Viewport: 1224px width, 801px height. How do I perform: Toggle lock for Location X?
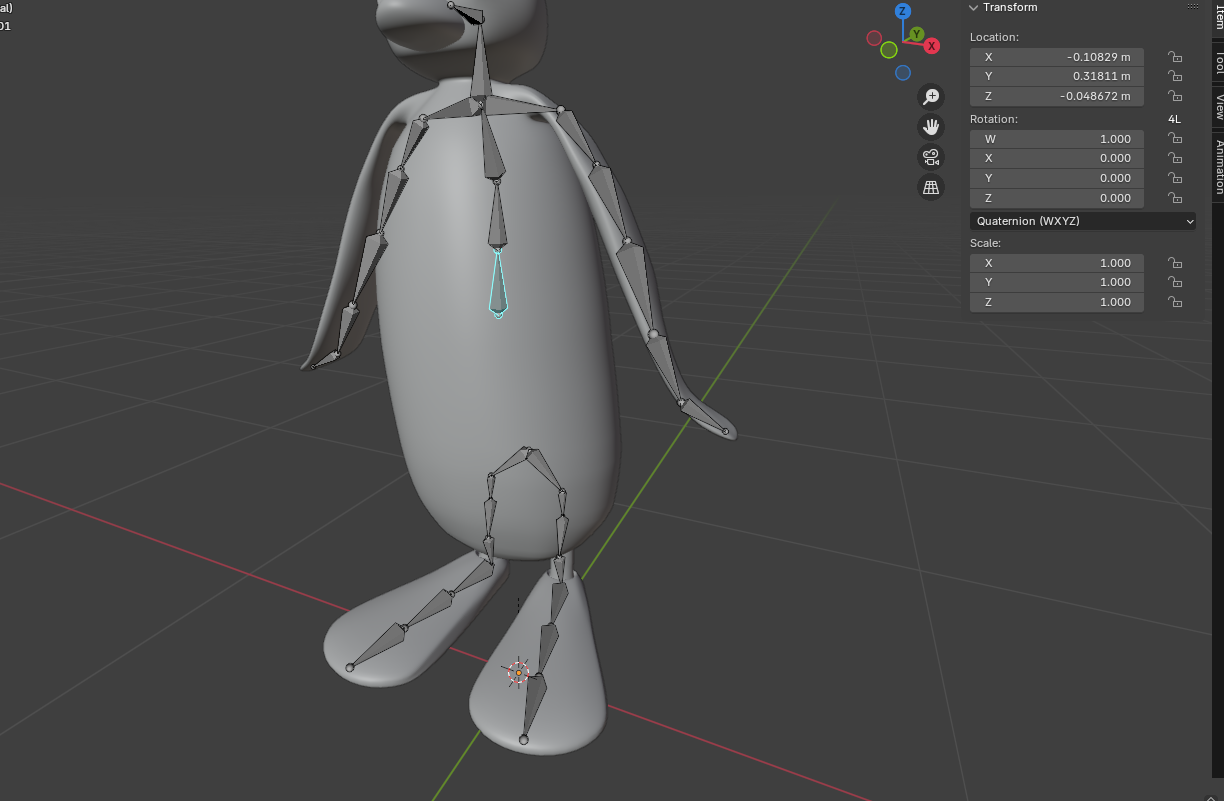[1175, 57]
